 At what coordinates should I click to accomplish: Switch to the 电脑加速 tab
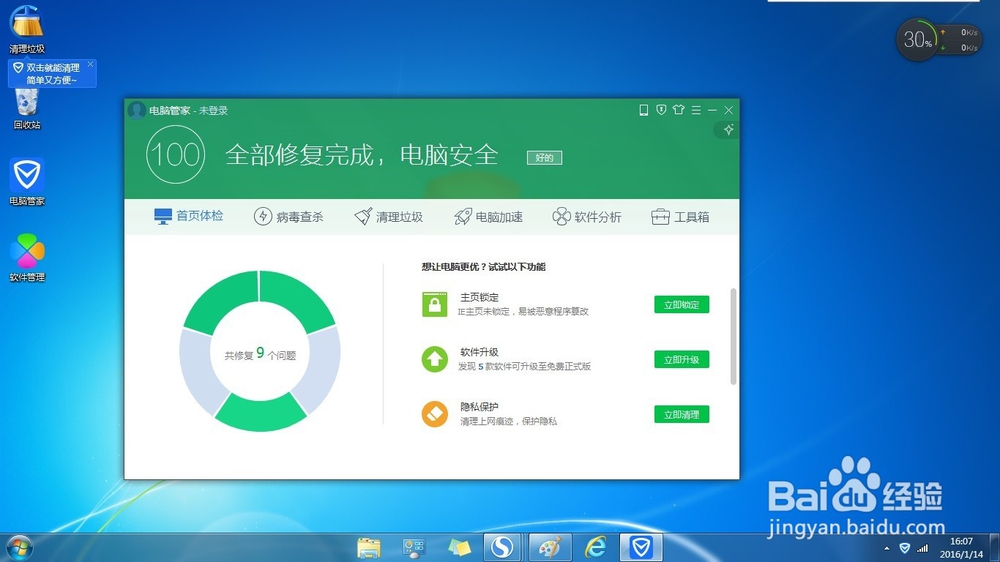[x=489, y=217]
